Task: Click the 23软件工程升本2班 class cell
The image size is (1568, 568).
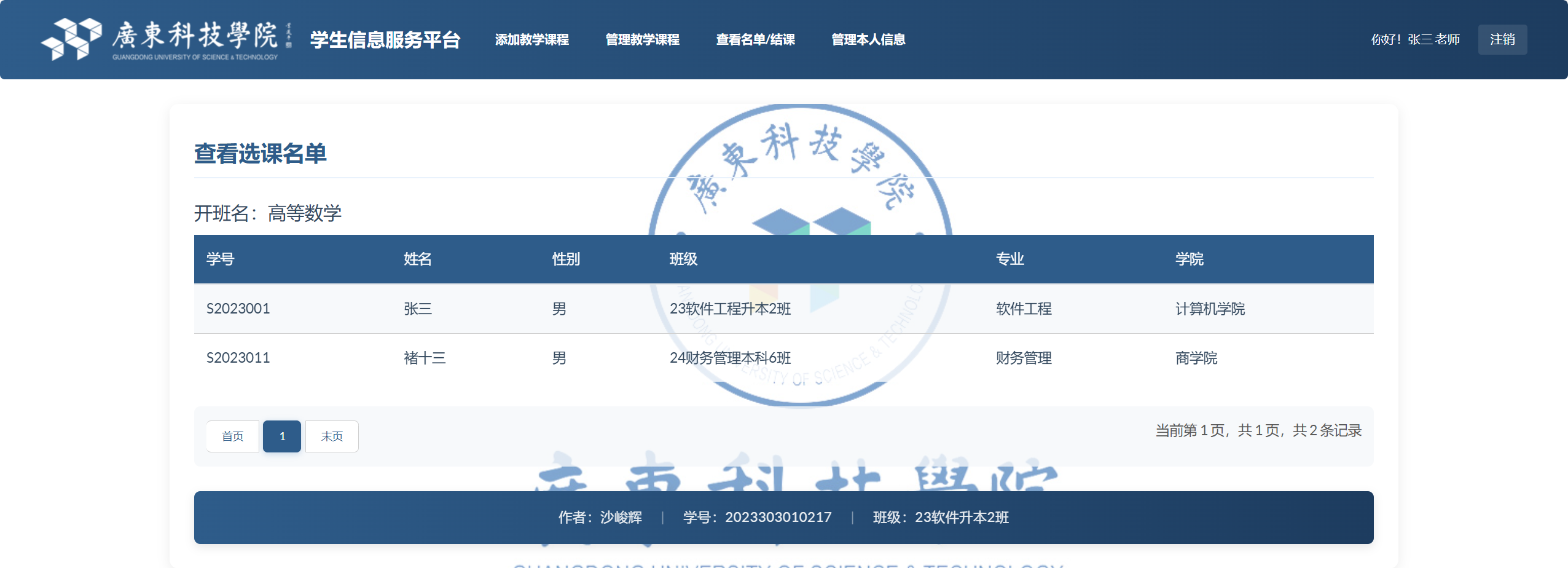Action: coord(730,309)
